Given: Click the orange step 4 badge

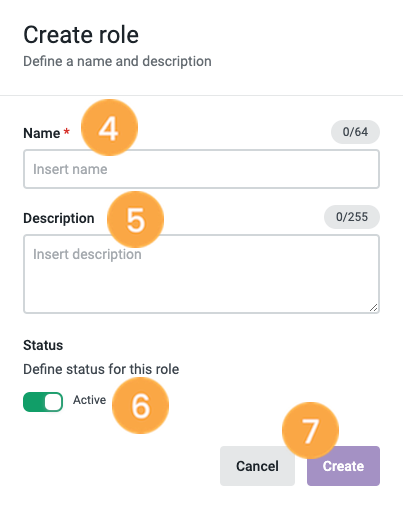Looking at the screenshot, I should pyautogui.click(x=109, y=128).
